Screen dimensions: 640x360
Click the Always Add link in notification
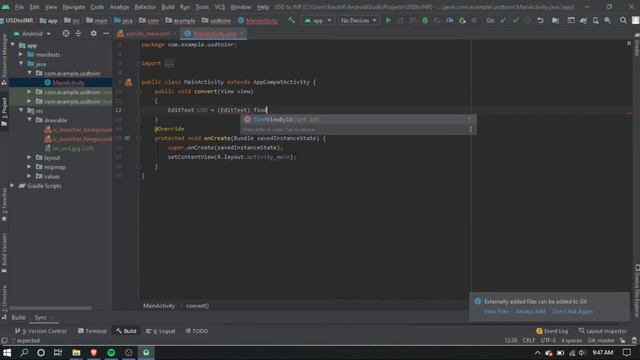click(530, 311)
